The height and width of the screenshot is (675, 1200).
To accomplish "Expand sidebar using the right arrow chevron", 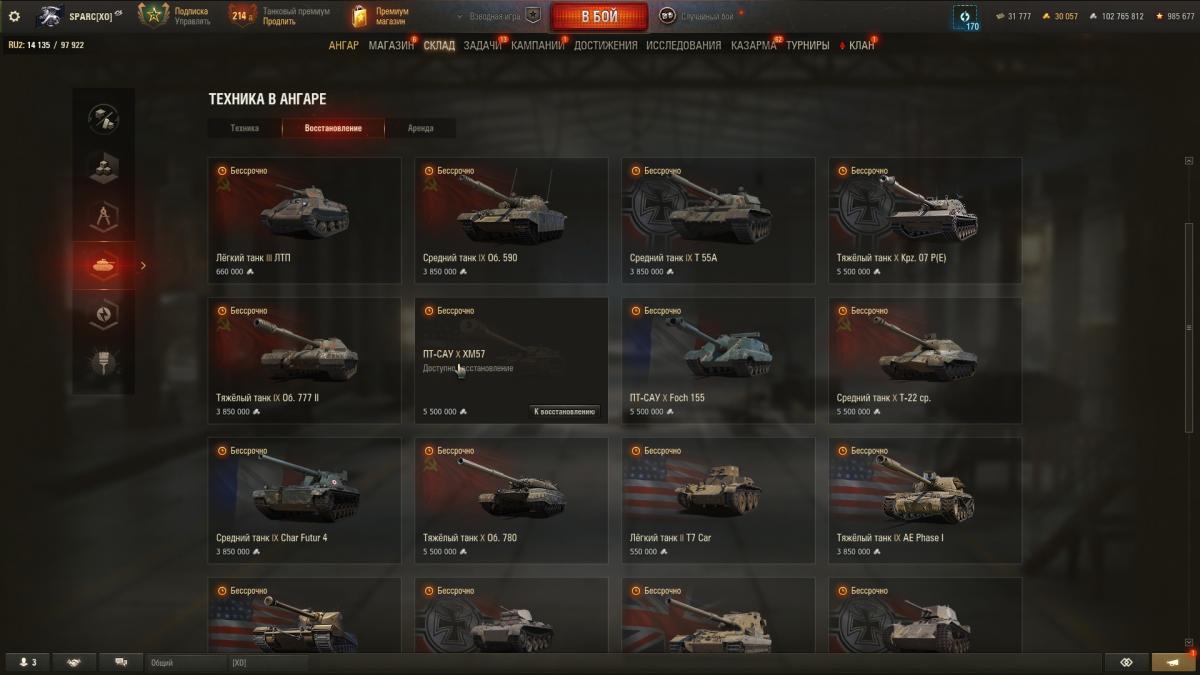I will [143, 265].
